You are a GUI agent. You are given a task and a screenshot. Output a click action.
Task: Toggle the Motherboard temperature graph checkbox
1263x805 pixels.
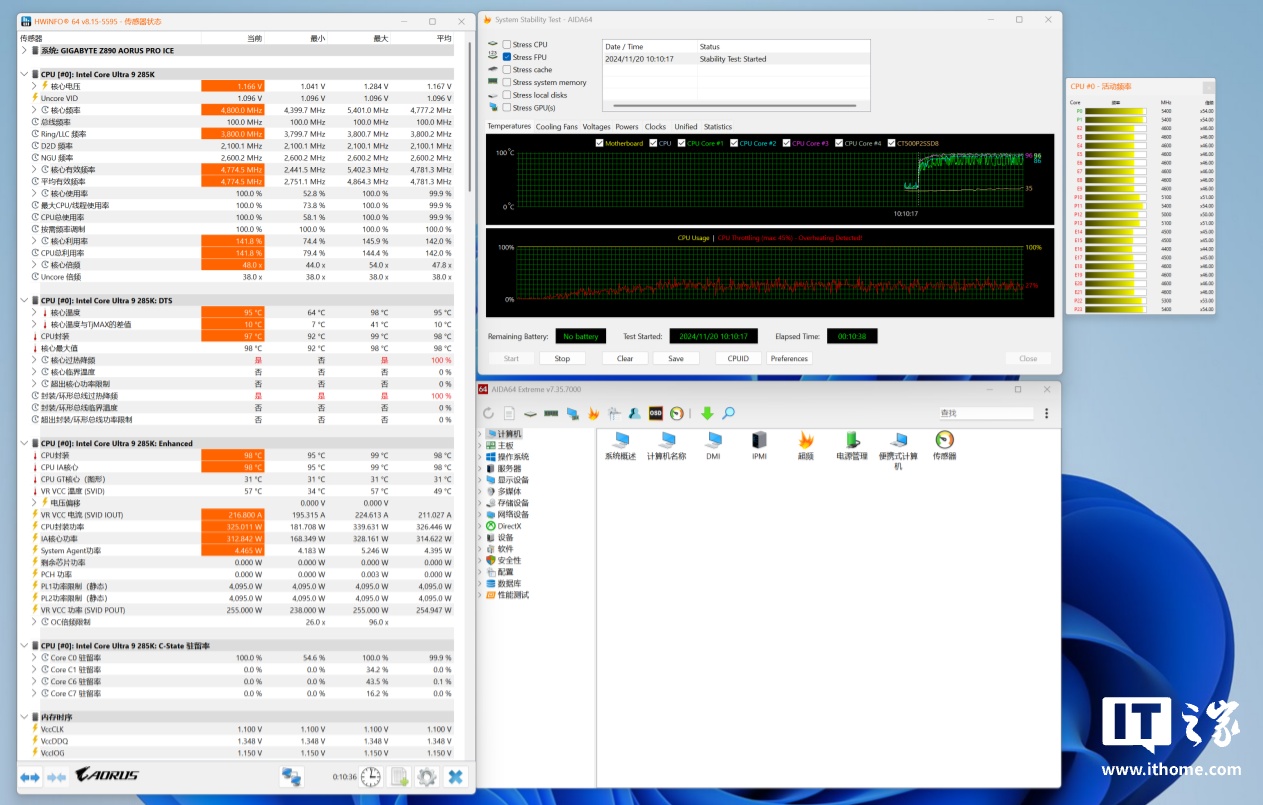click(599, 143)
